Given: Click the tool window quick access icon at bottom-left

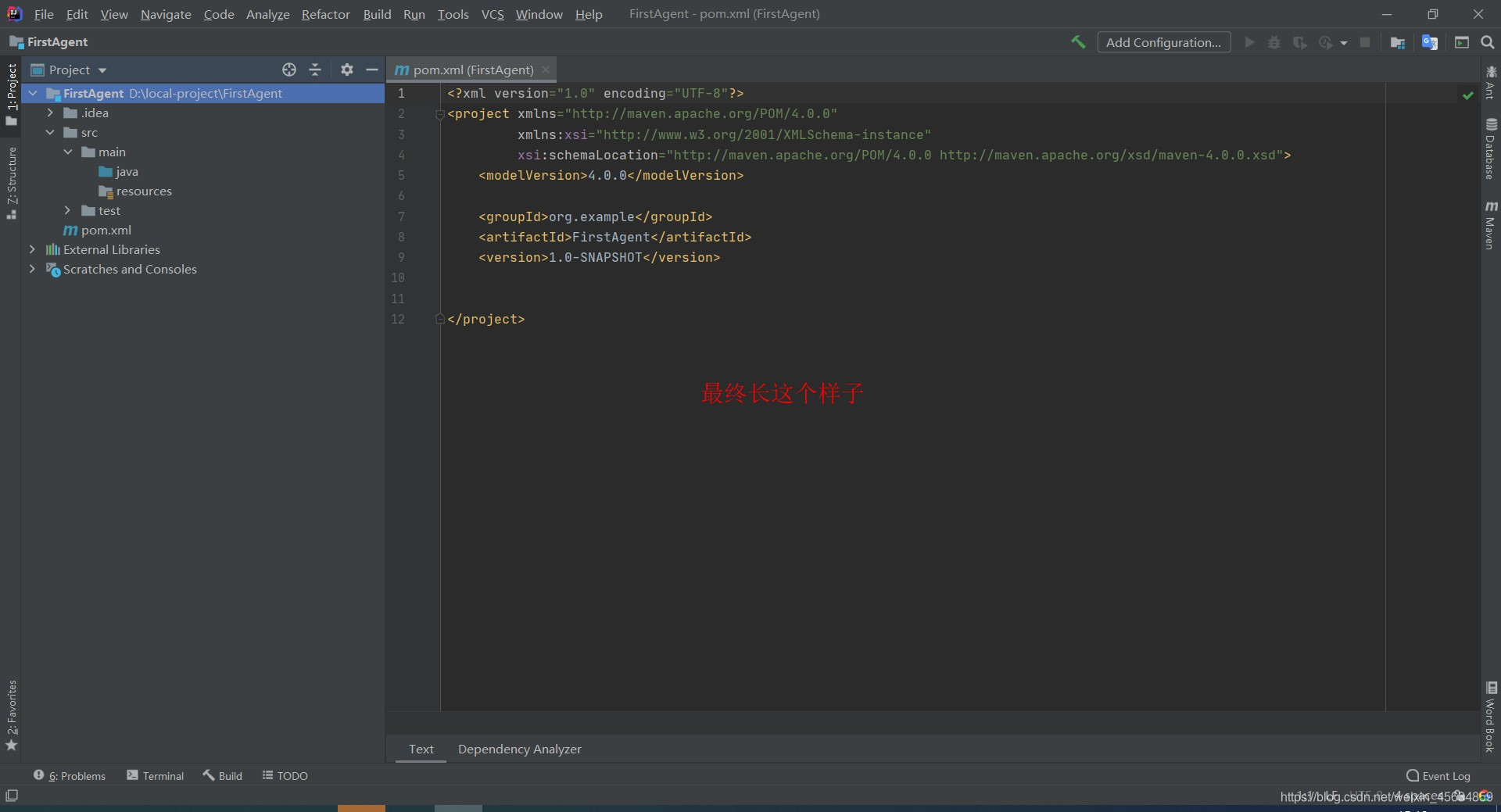Looking at the screenshot, I should click(x=12, y=796).
